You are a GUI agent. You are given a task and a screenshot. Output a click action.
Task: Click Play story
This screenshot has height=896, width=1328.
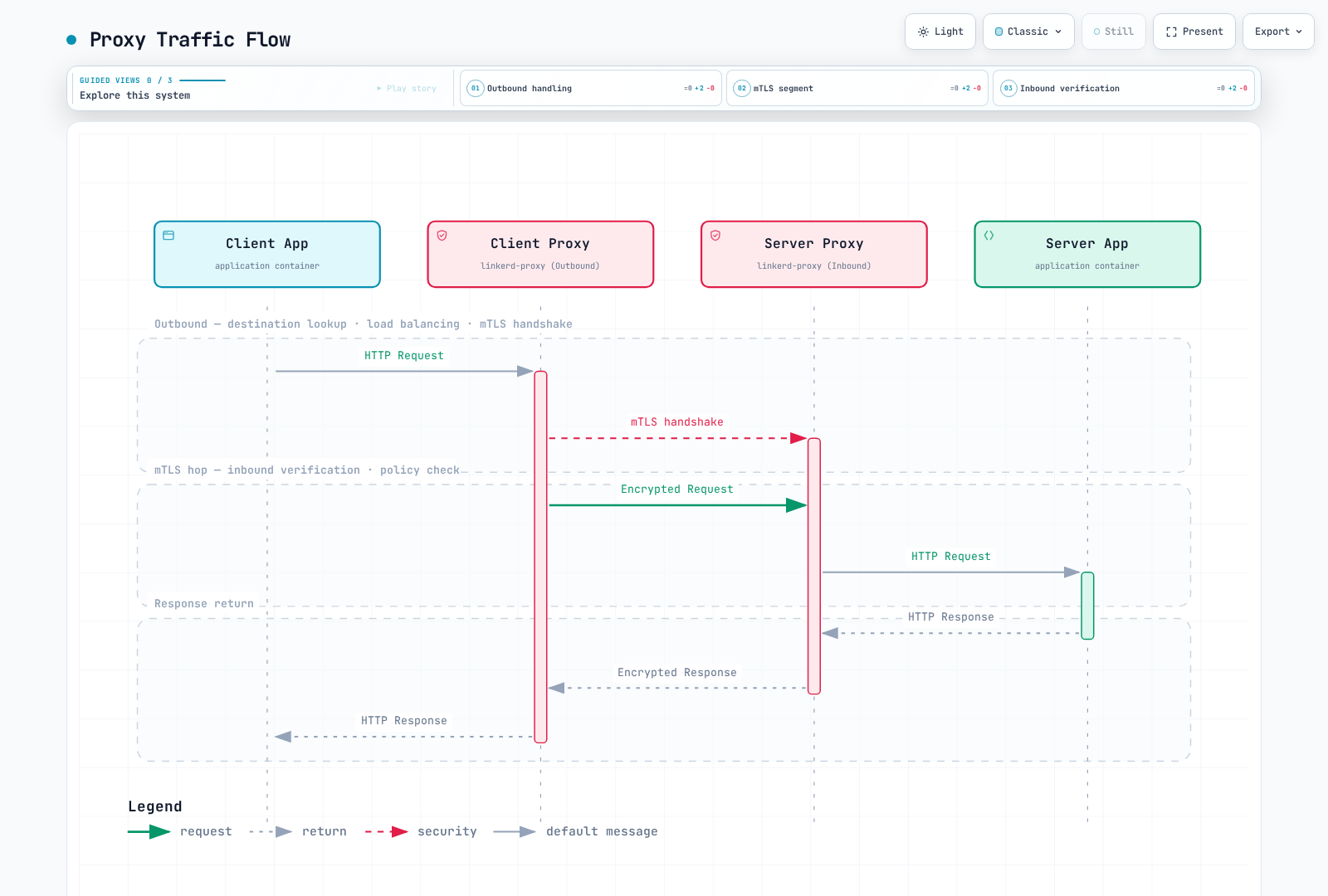[x=407, y=89]
